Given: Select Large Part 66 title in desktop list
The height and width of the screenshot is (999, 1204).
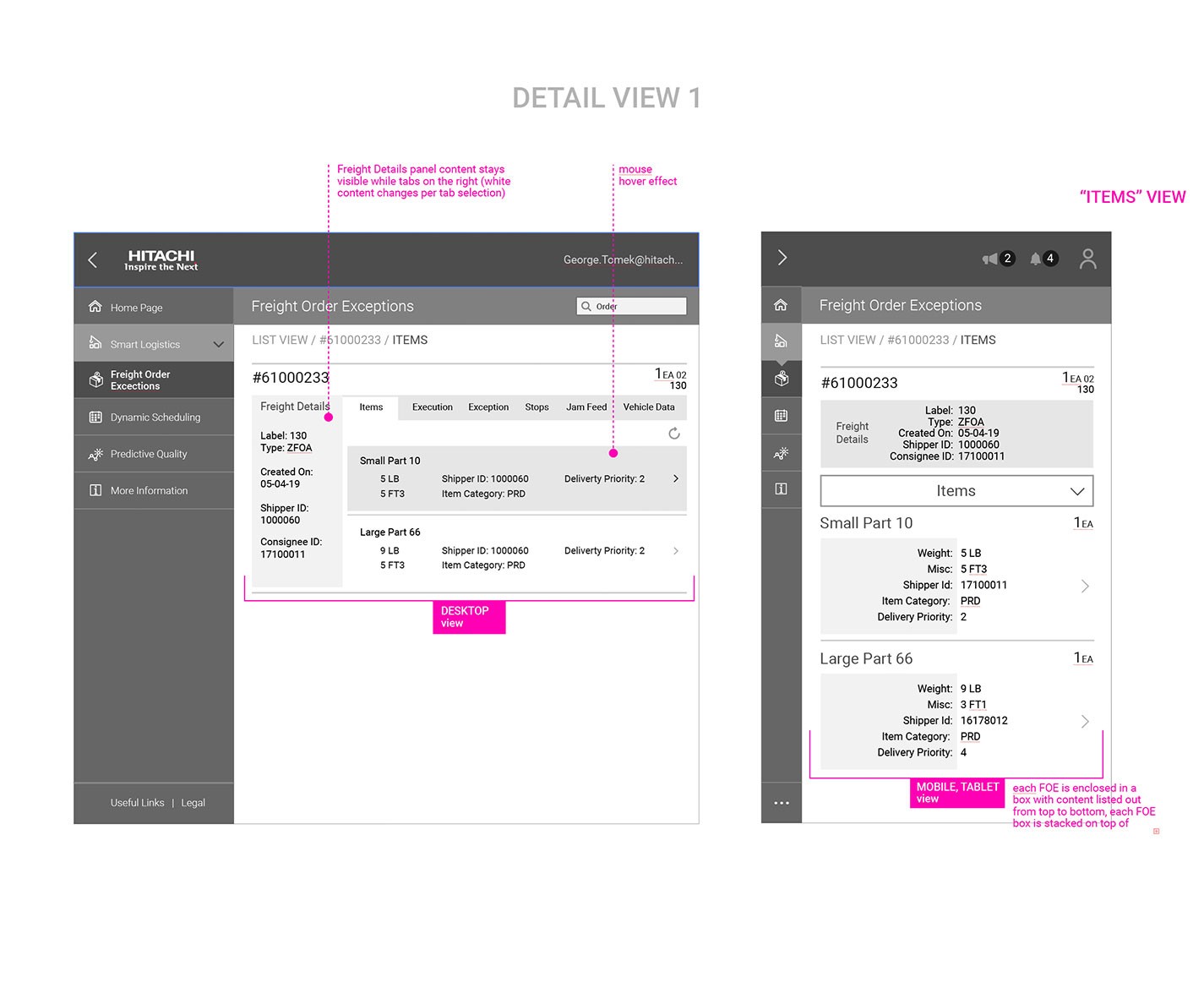Looking at the screenshot, I should point(390,532).
